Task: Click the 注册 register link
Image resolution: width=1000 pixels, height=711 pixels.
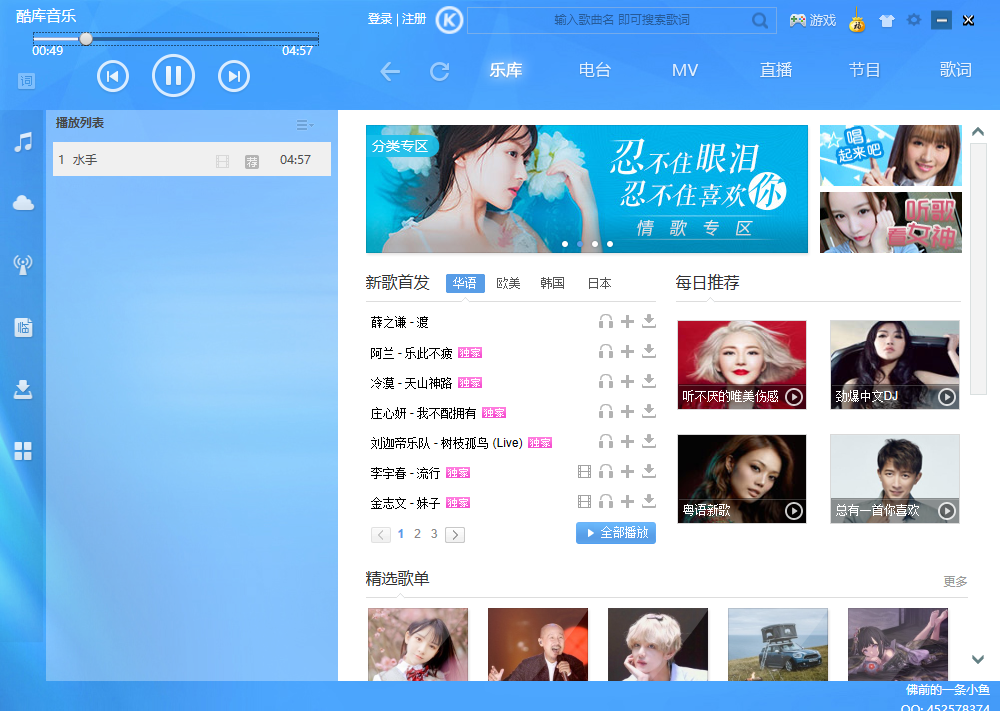Action: click(414, 19)
